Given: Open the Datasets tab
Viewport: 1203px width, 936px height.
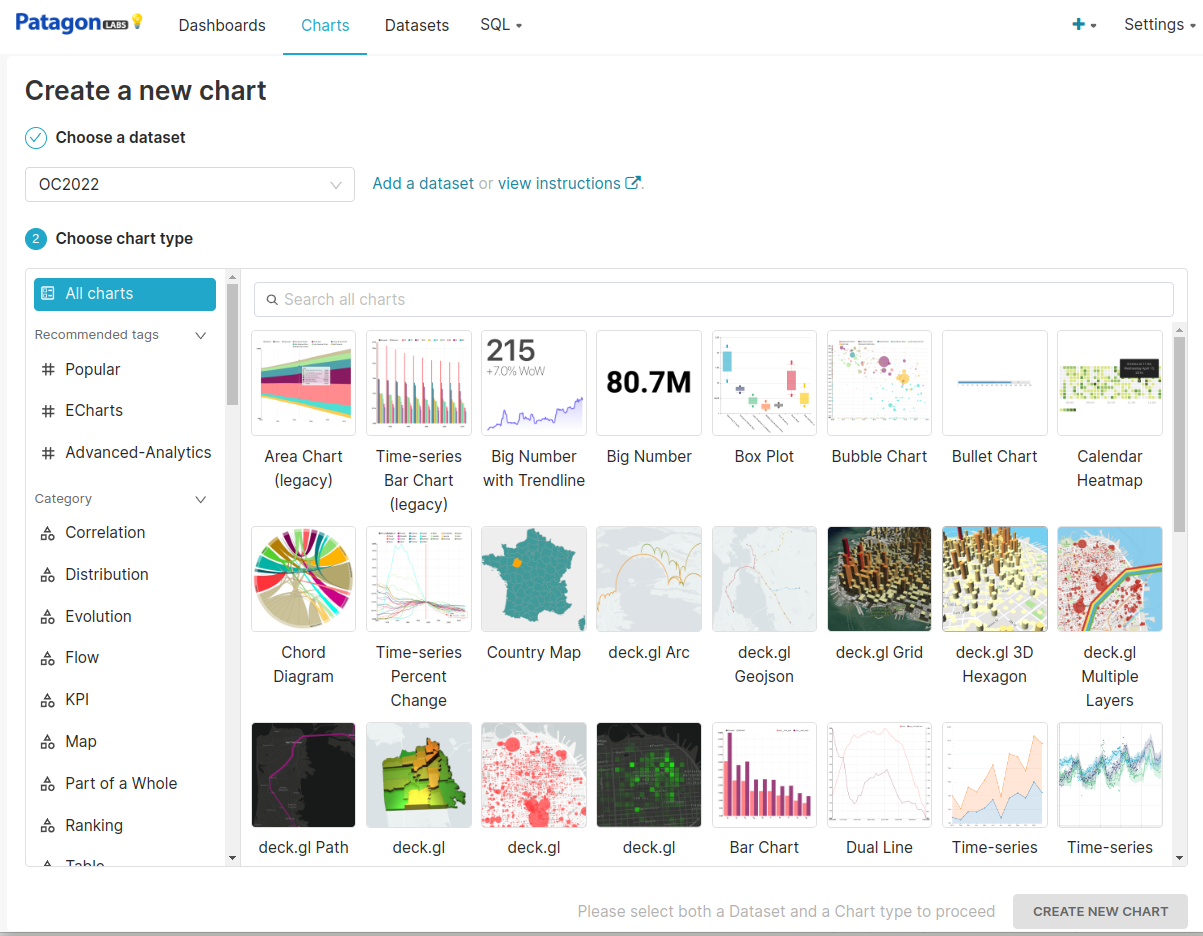Looking at the screenshot, I should [x=416, y=25].
